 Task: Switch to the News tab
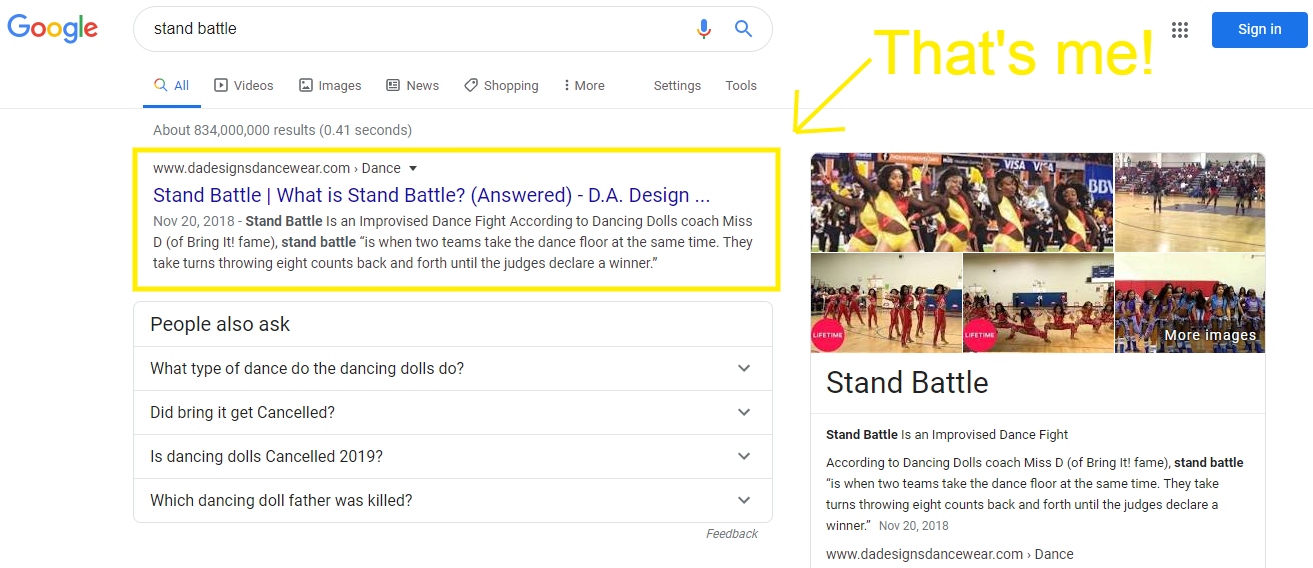coord(412,86)
